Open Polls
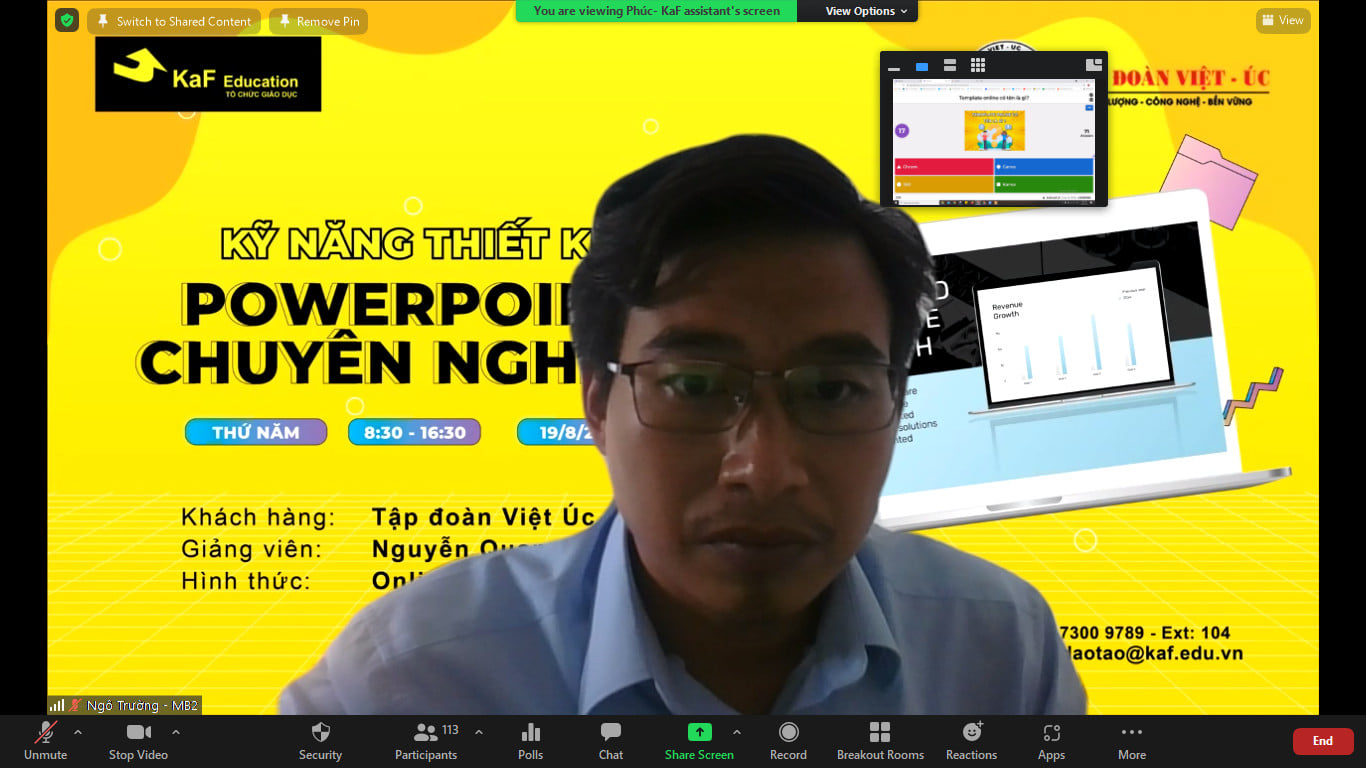This screenshot has width=1366, height=768. click(x=531, y=742)
